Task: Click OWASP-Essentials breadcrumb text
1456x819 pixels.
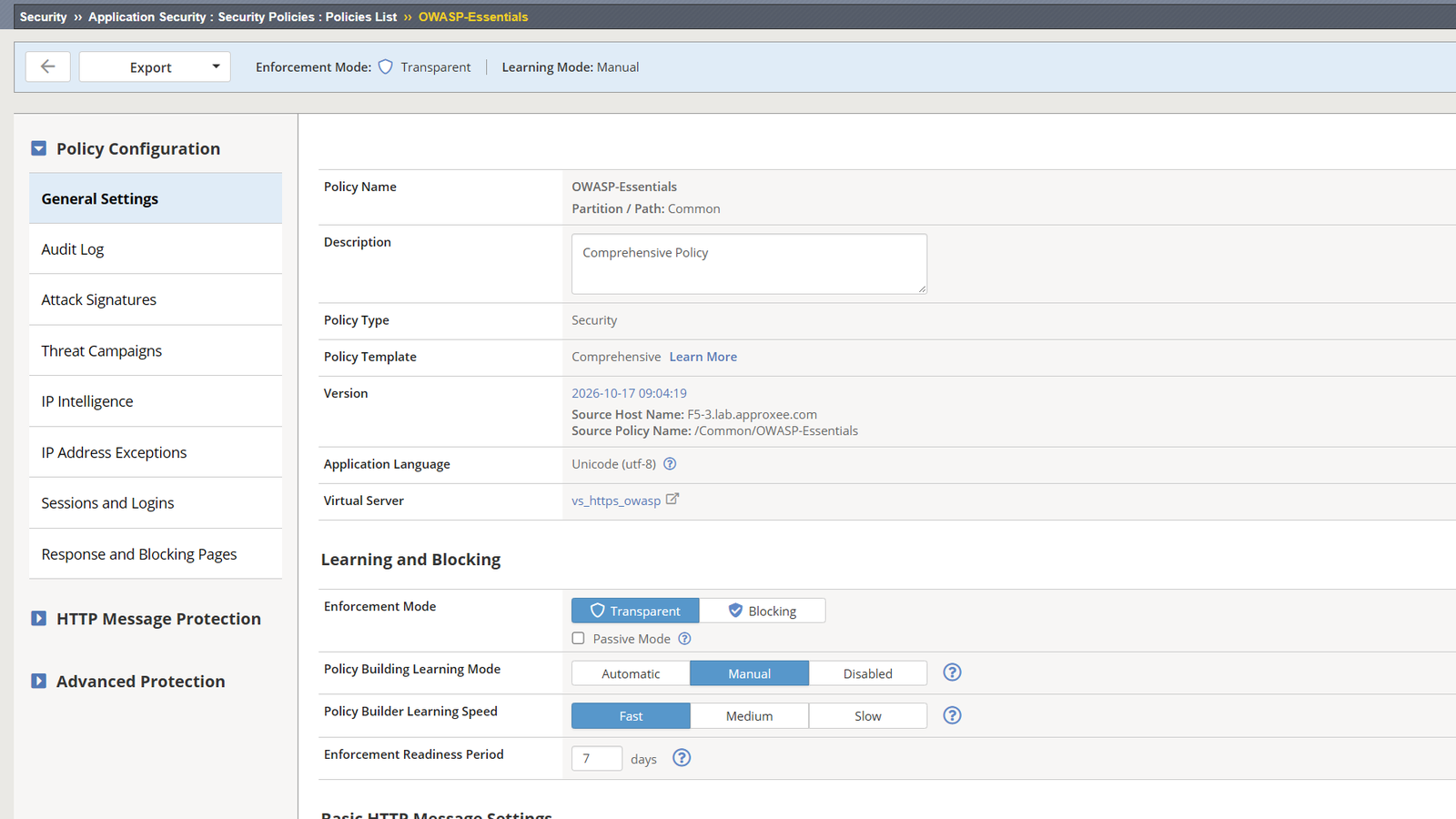Action: click(x=473, y=16)
